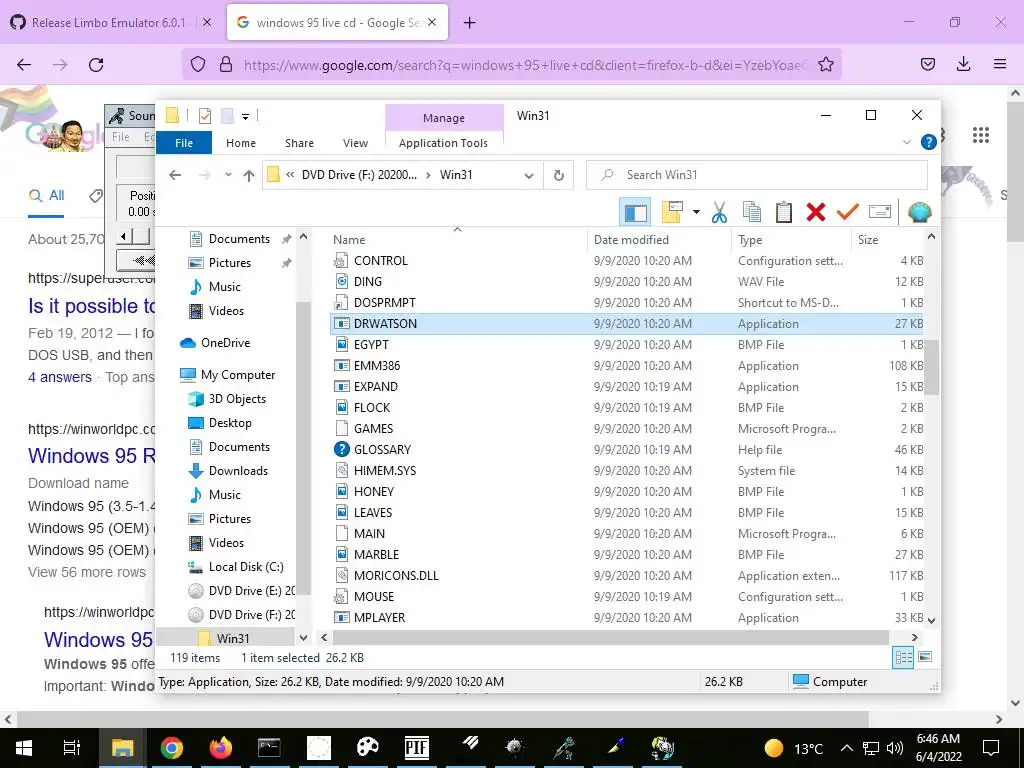Click the file list horizontal scrollbar
The image size is (1024, 768).
[x=611, y=637]
